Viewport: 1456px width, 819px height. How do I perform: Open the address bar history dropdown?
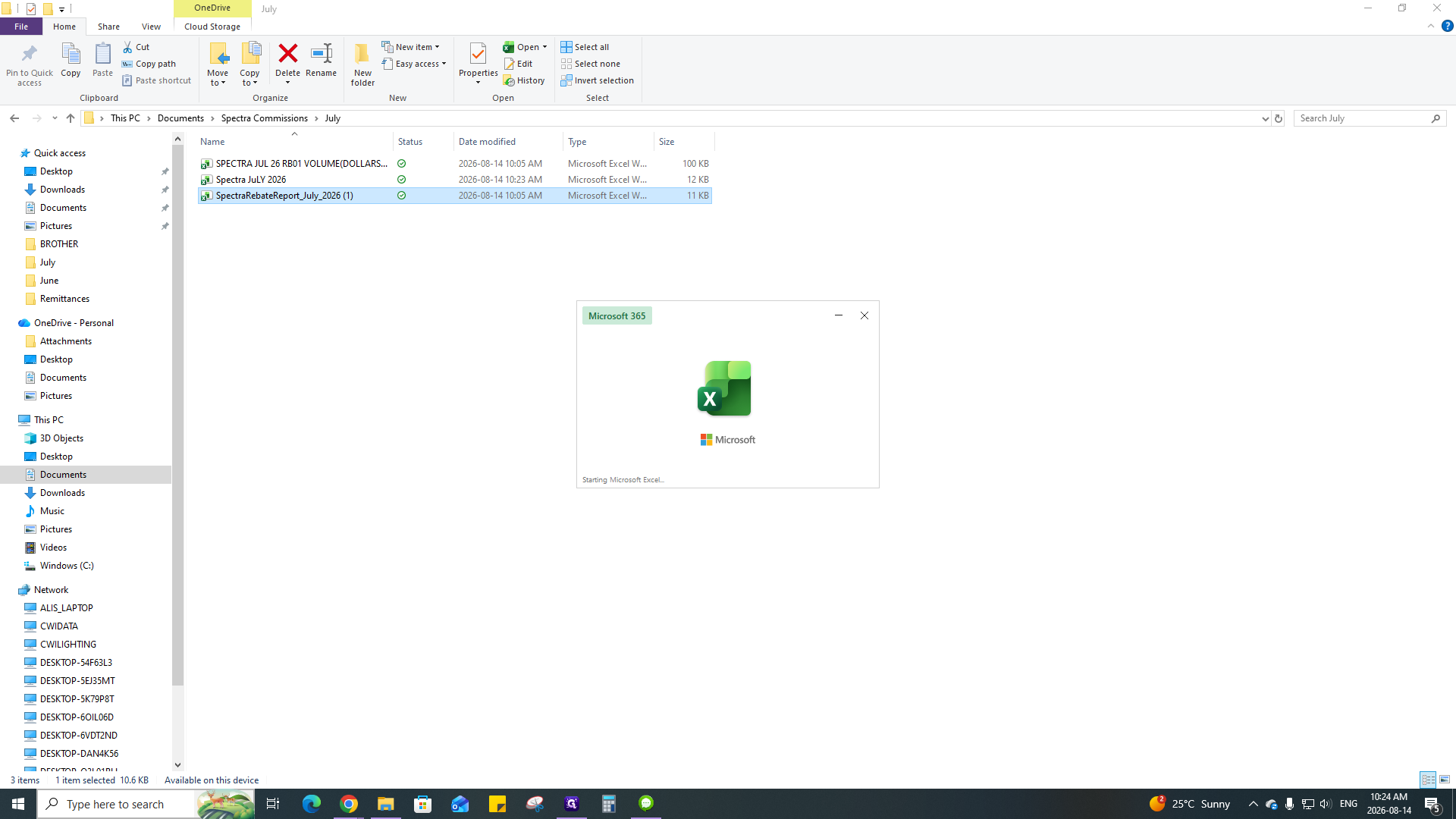tap(1265, 118)
